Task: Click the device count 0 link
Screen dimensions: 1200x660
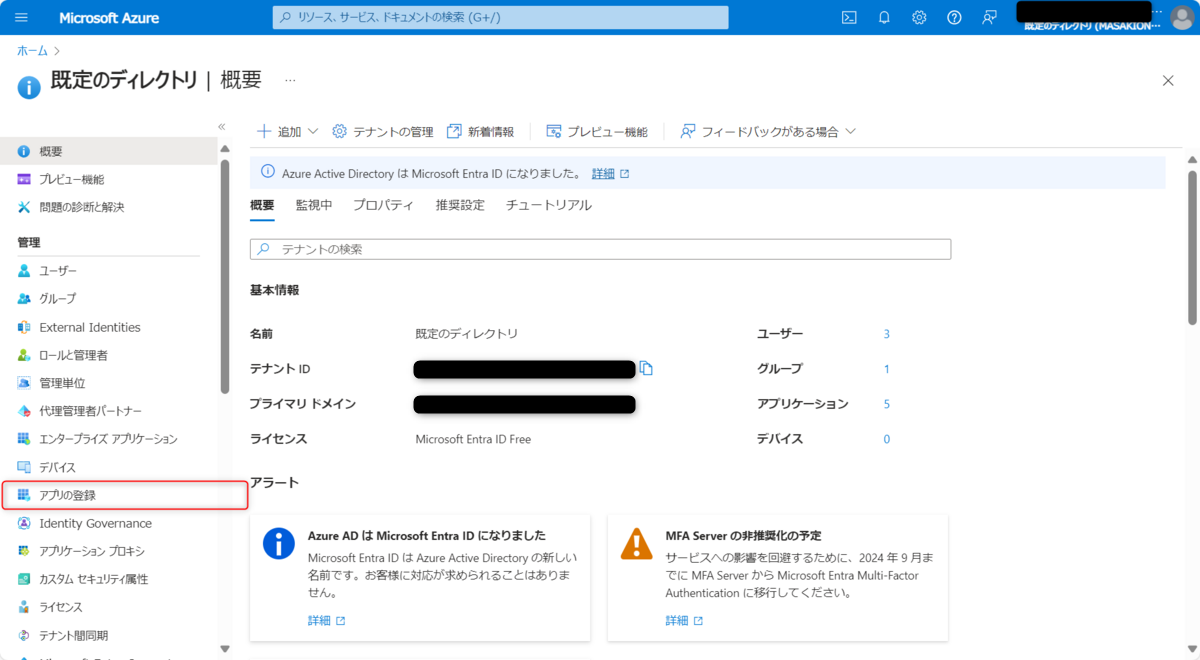Action: (x=886, y=439)
